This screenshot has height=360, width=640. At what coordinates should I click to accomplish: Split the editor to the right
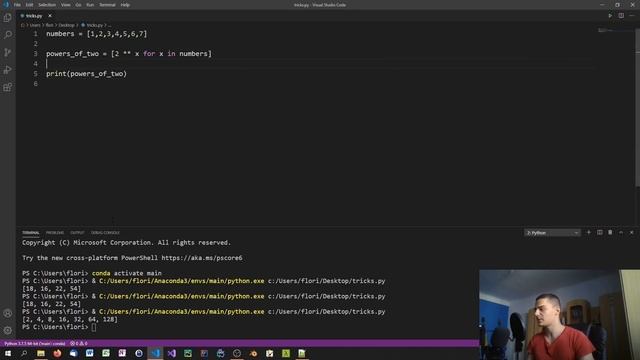621,16
